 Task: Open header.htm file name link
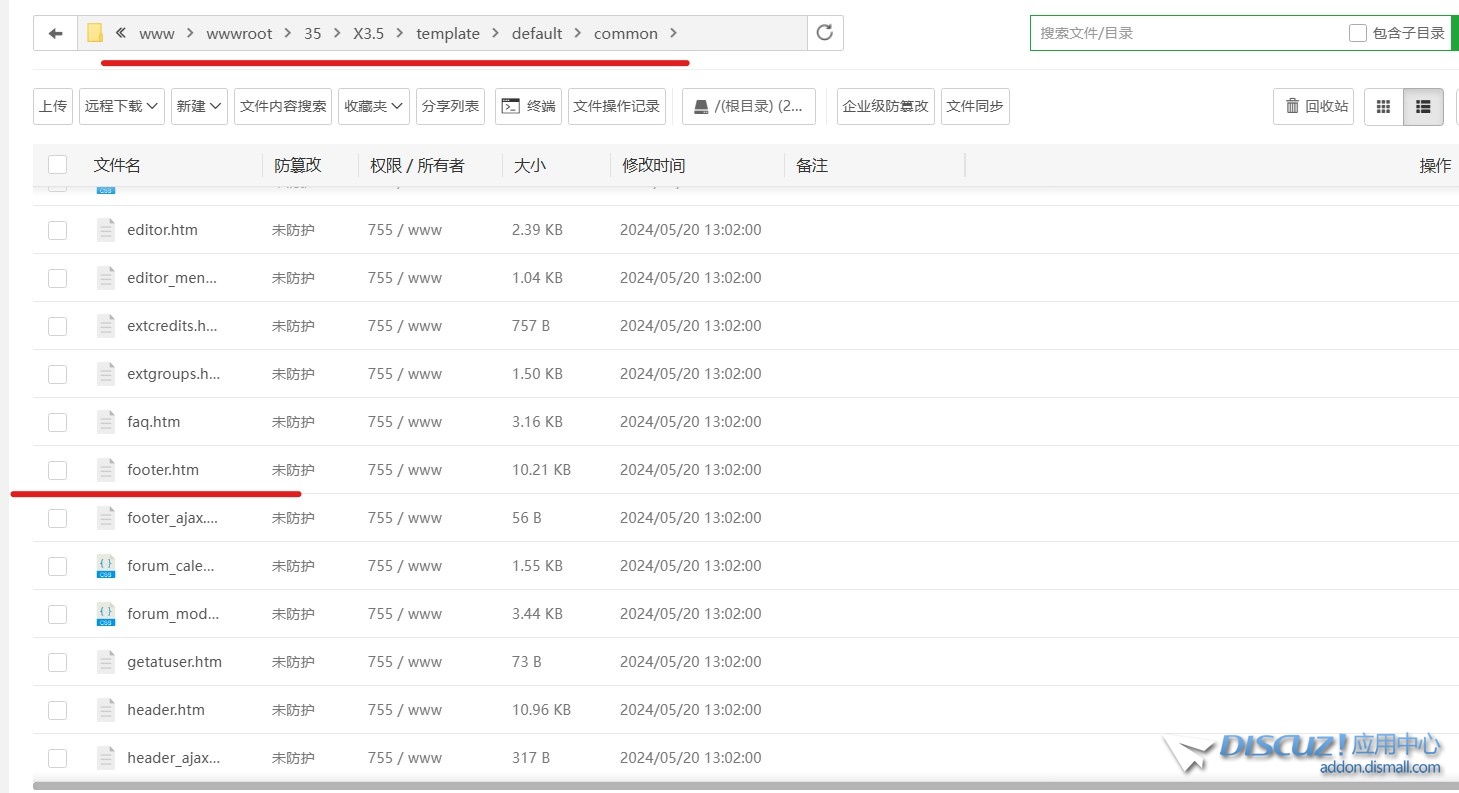tap(166, 710)
